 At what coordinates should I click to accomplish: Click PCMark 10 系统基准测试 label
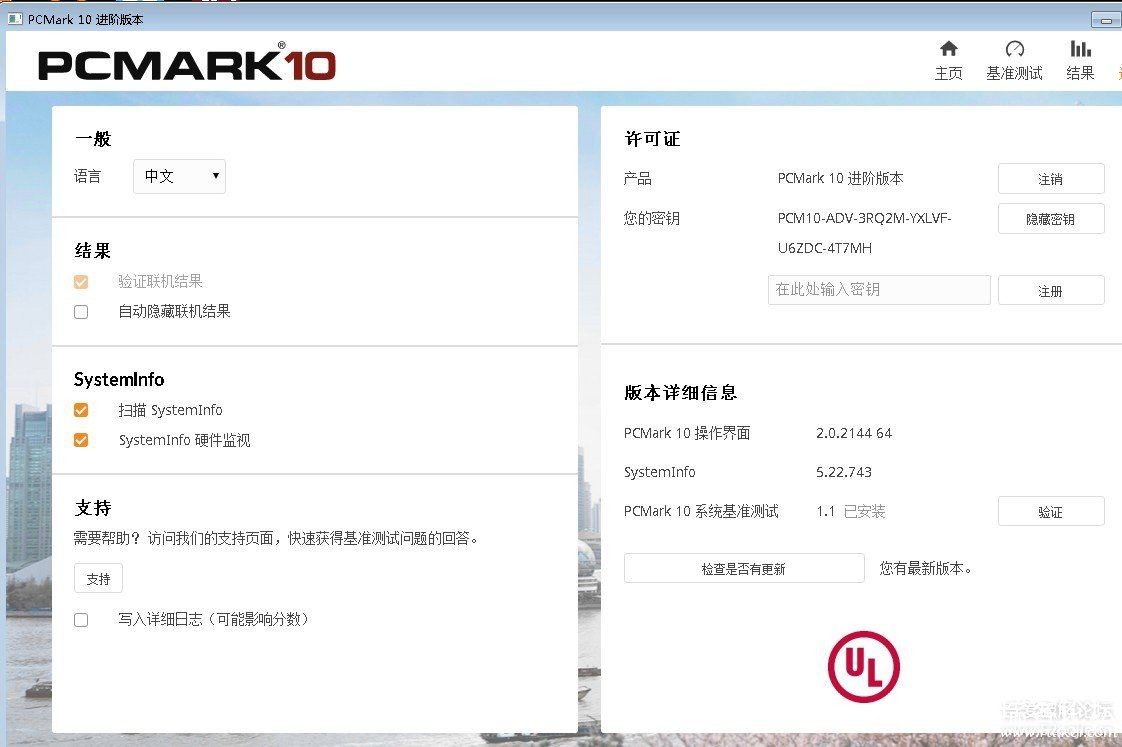coord(701,512)
